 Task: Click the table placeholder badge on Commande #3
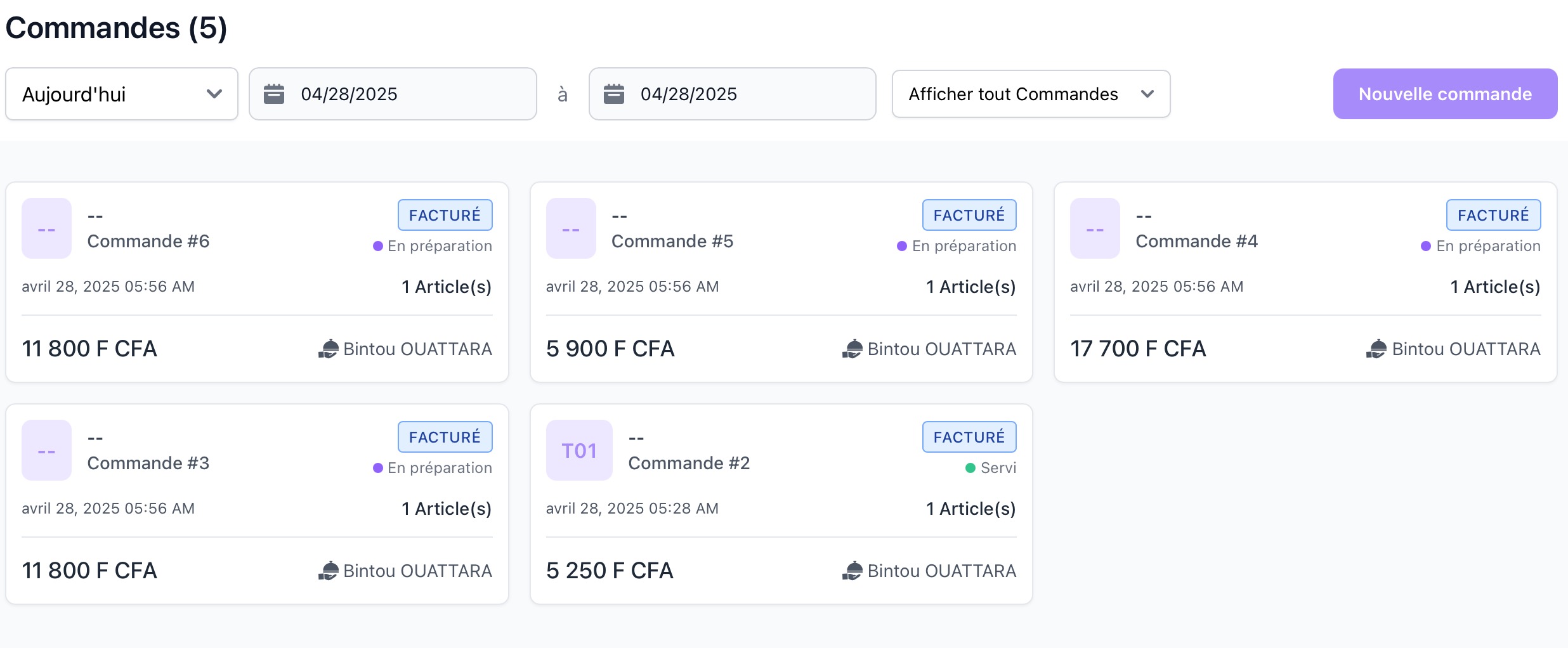pyautogui.click(x=46, y=450)
